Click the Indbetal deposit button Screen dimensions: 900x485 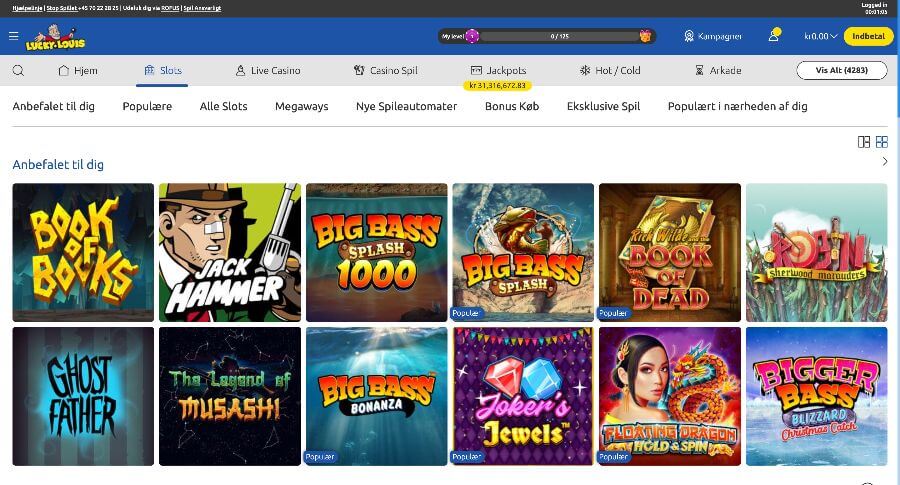868,36
